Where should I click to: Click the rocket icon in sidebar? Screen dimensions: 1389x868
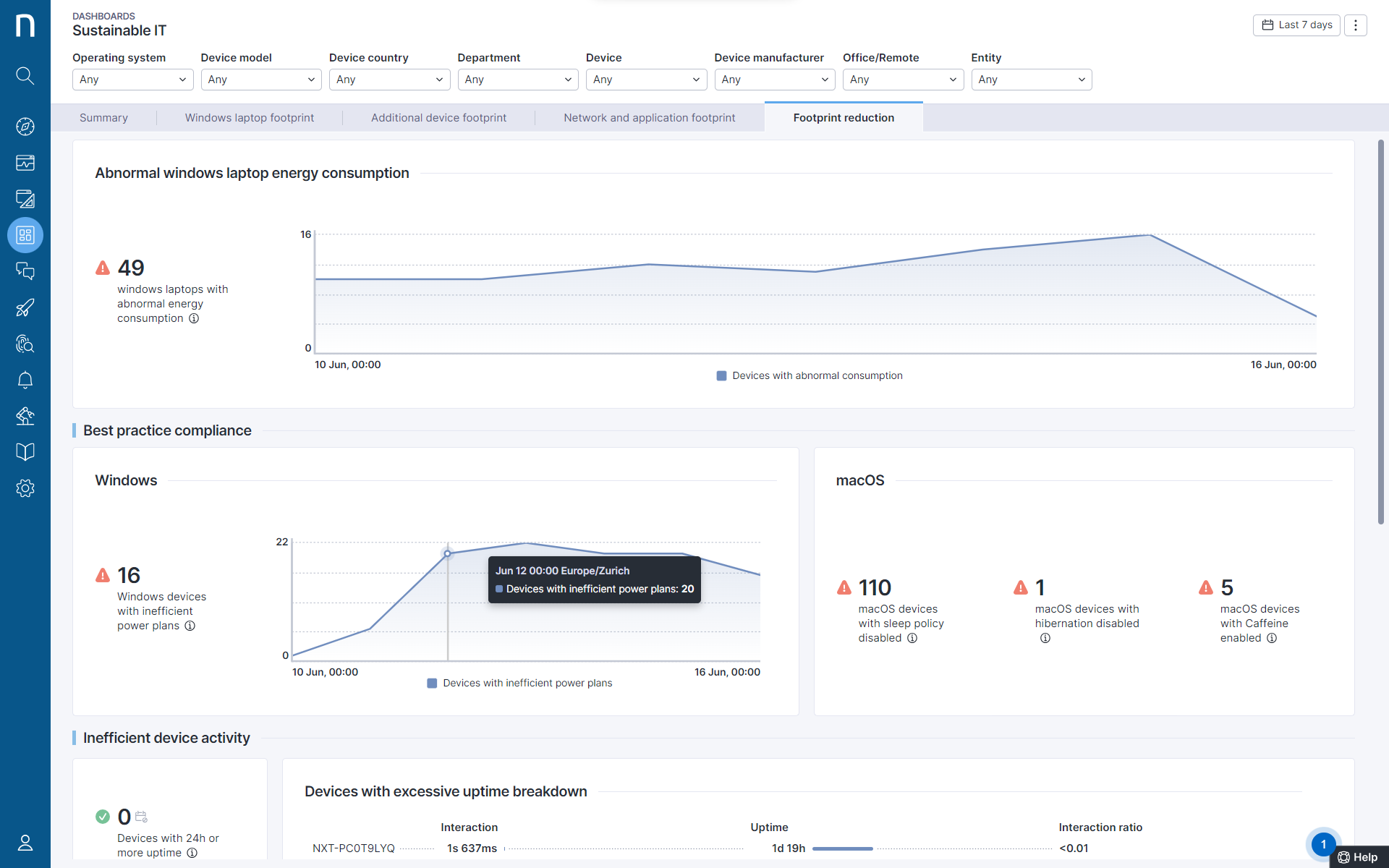click(x=25, y=307)
